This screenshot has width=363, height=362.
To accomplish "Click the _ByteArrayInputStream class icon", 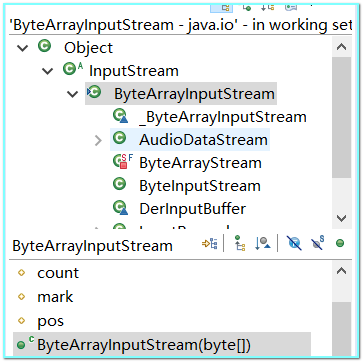I will pyautogui.click(x=120, y=116).
